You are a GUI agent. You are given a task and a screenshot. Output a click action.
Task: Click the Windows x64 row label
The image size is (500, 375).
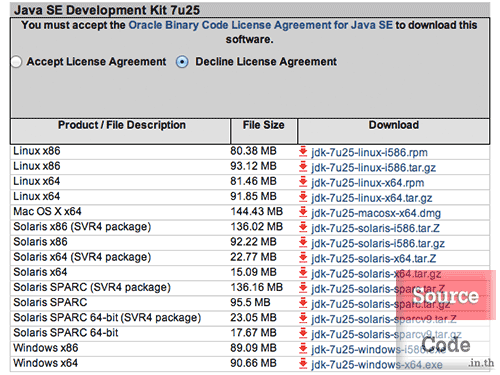[46, 363]
